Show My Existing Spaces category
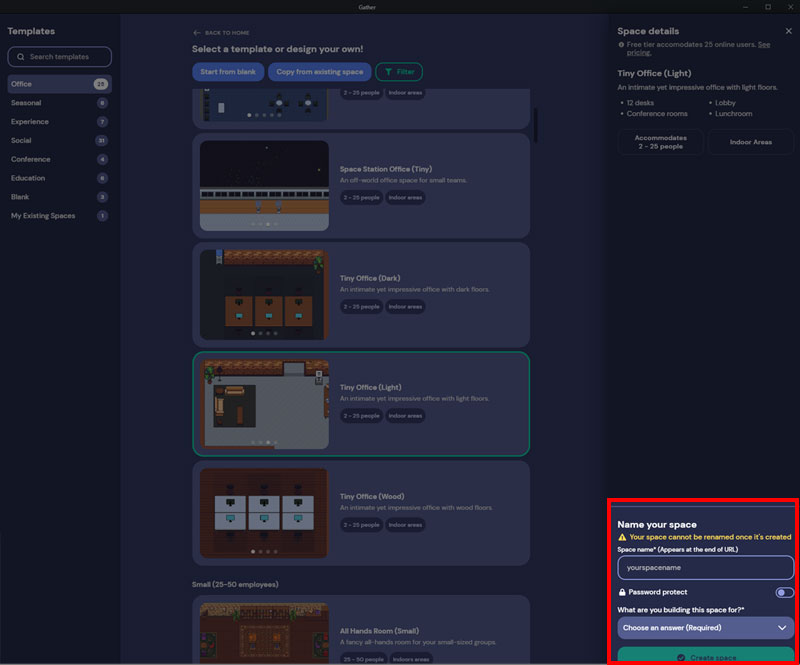The height and width of the screenshot is (665, 800). coord(59,216)
